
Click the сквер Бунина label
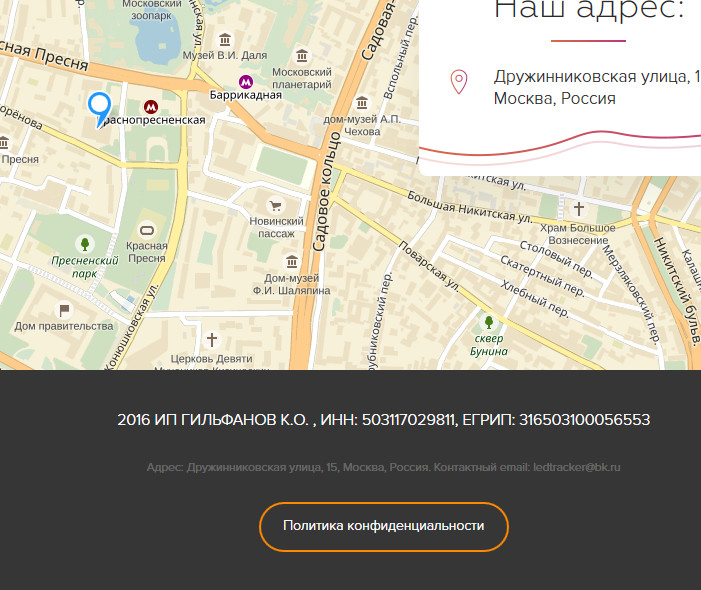pos(489,345)
